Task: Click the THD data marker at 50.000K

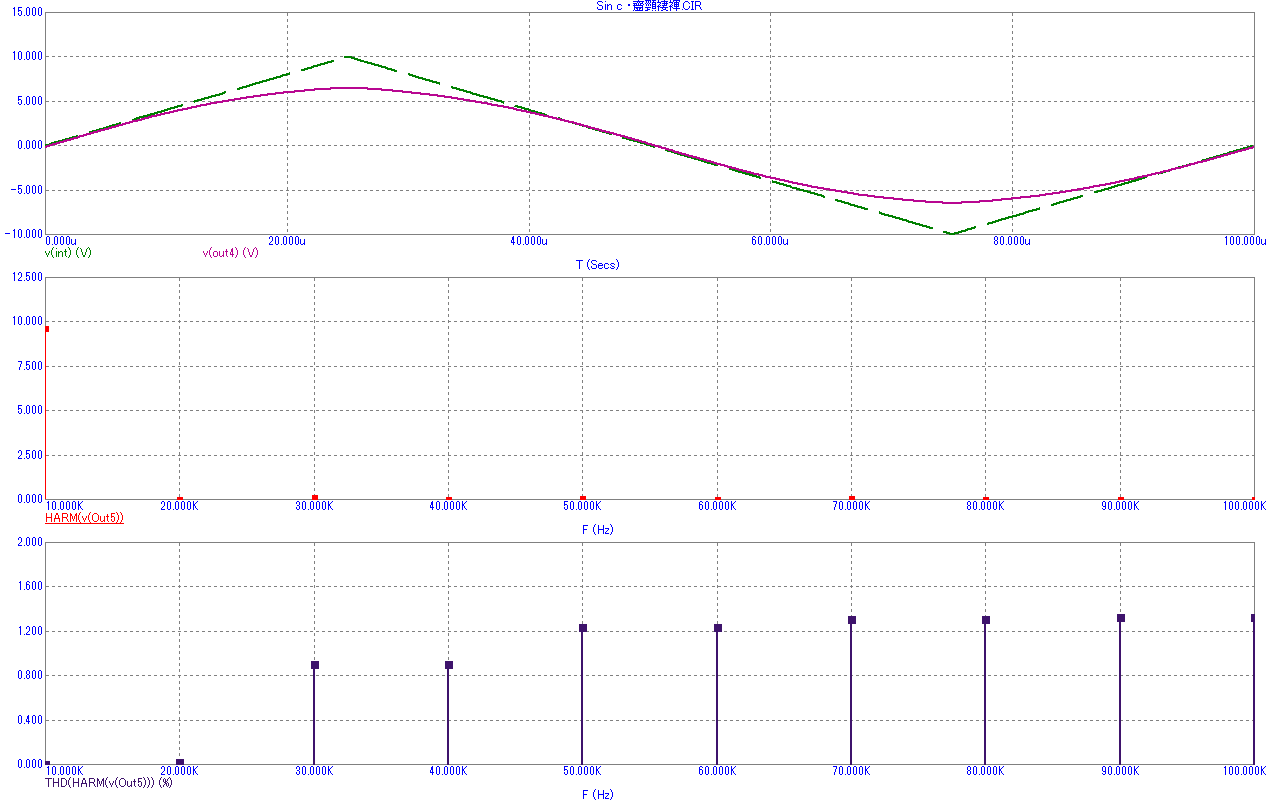Action: [582, 628]
